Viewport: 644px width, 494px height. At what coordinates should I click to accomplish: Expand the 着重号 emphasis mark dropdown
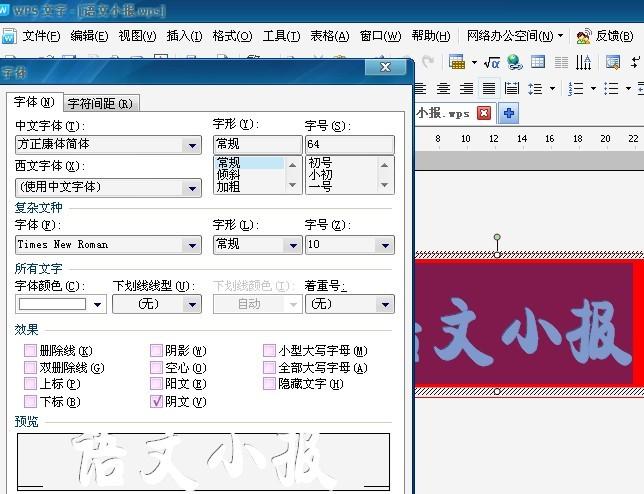pyautogui.click(x=384, y=304)
